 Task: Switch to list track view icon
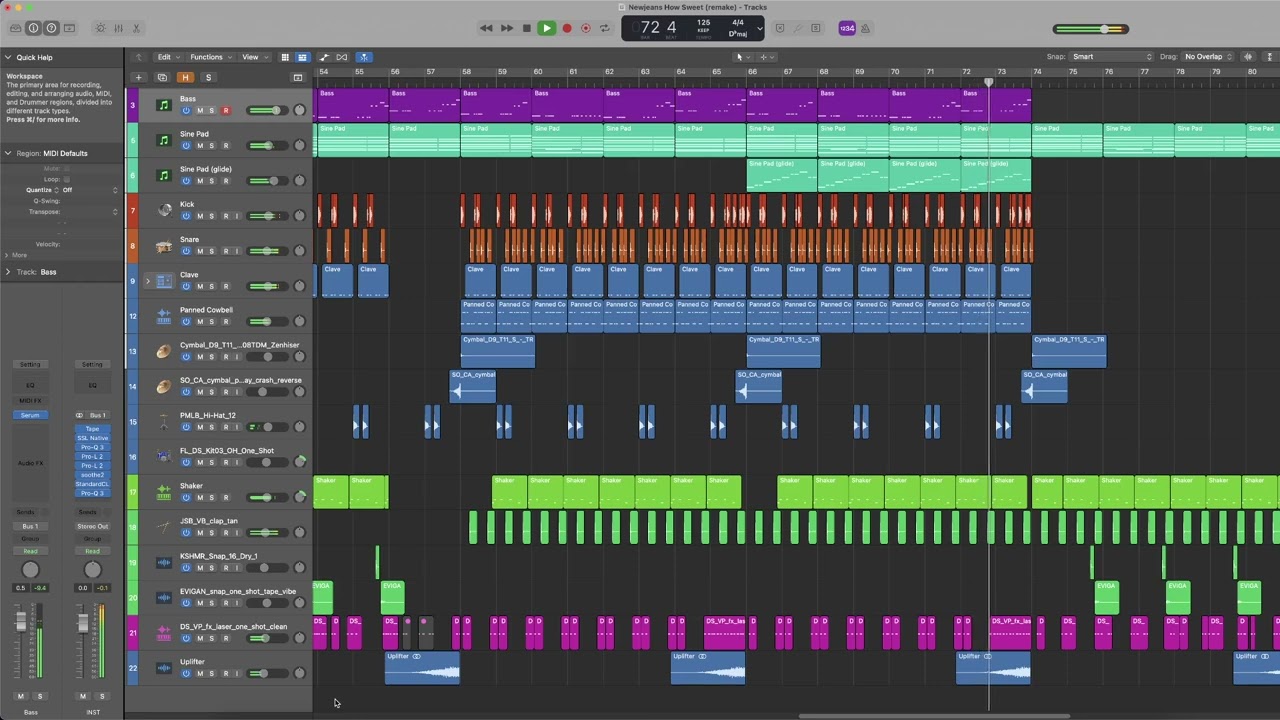tap(302, 57)
